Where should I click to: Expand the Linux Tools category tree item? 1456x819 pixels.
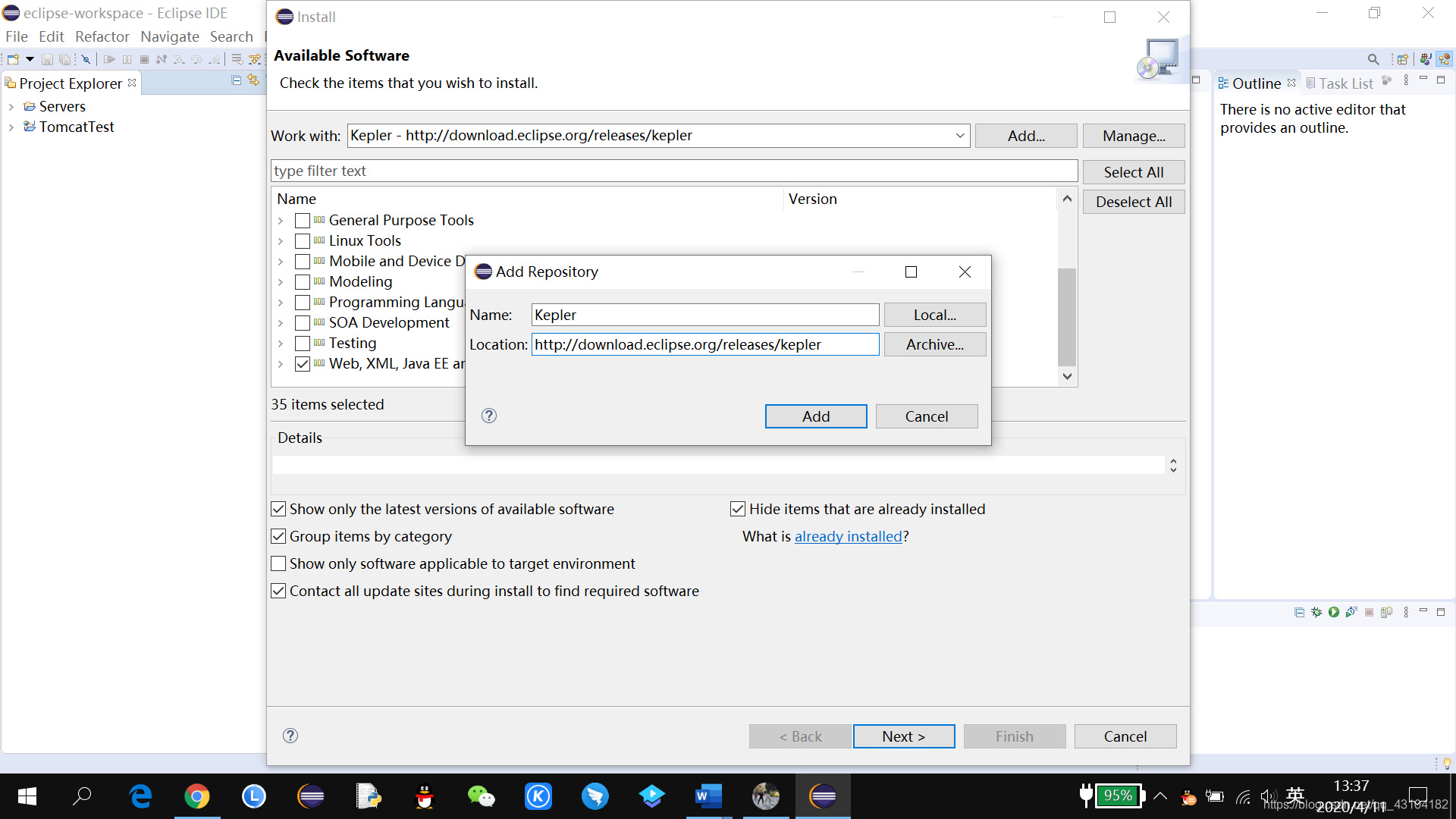tap(281, 240)
